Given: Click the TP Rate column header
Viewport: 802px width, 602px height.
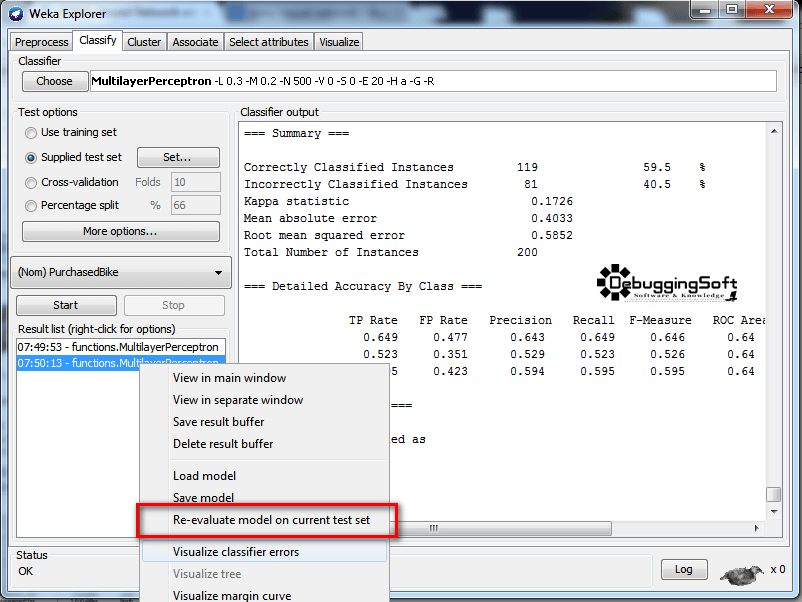Looking at the screenshot, I should click(373, 321).
